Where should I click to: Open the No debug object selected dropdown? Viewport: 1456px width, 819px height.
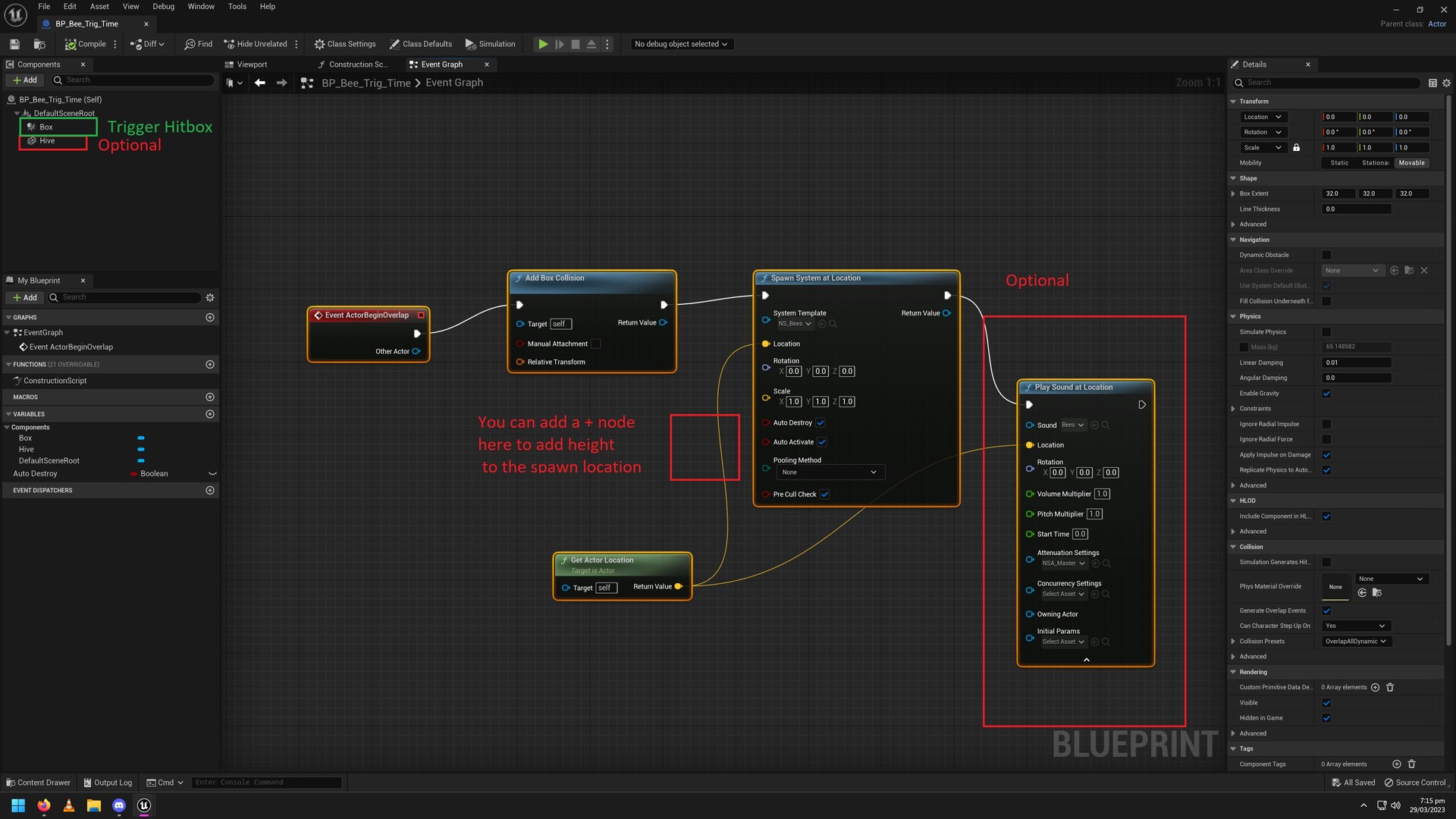click(x=680, y=44)
